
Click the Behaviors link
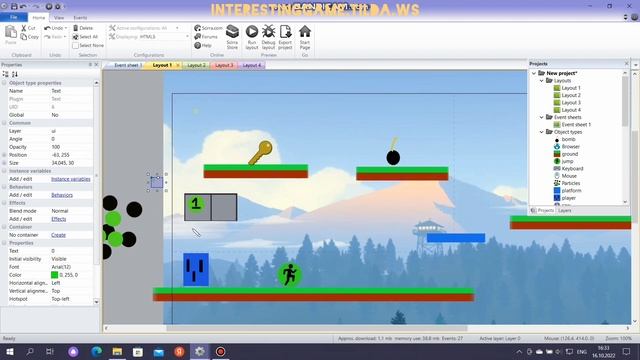(x=62, y=195)
